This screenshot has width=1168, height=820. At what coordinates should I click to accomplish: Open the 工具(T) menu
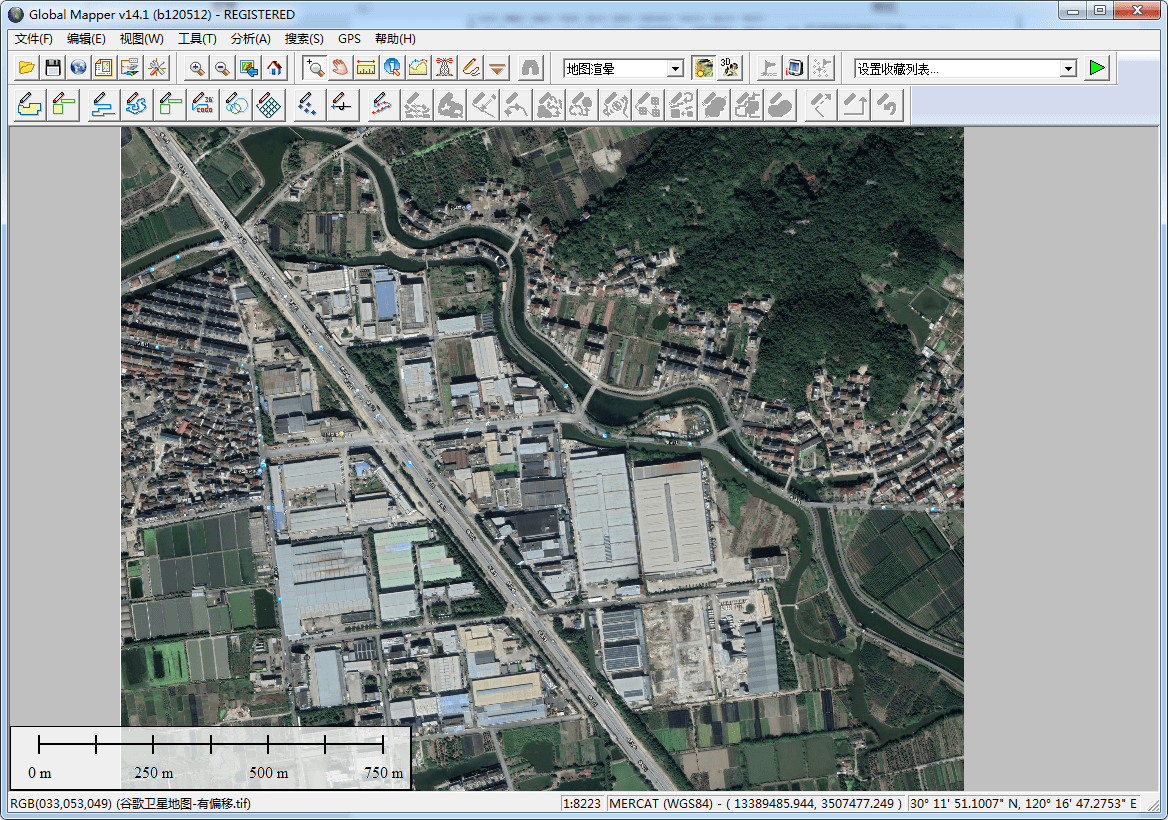pyautogui.click(x=197, y=39)
